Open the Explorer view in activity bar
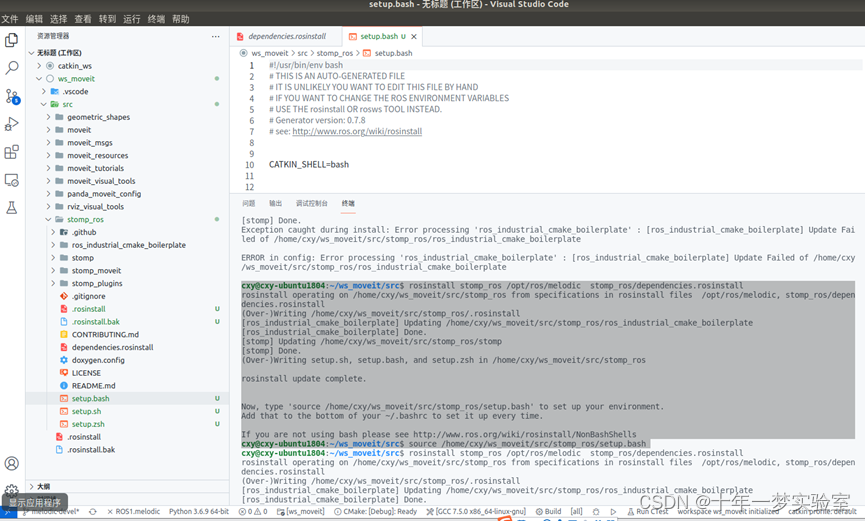This screenshot has height=521, width=865. (x=12, y=40)
